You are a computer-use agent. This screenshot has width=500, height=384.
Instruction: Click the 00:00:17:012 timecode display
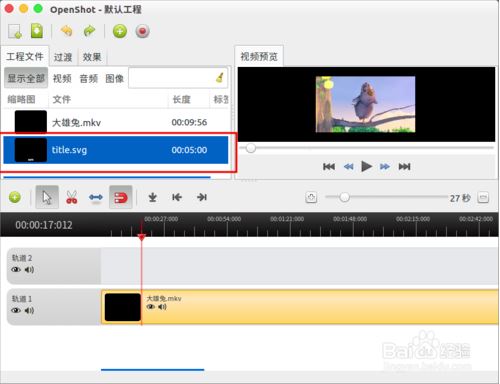(x=44, y=225)
